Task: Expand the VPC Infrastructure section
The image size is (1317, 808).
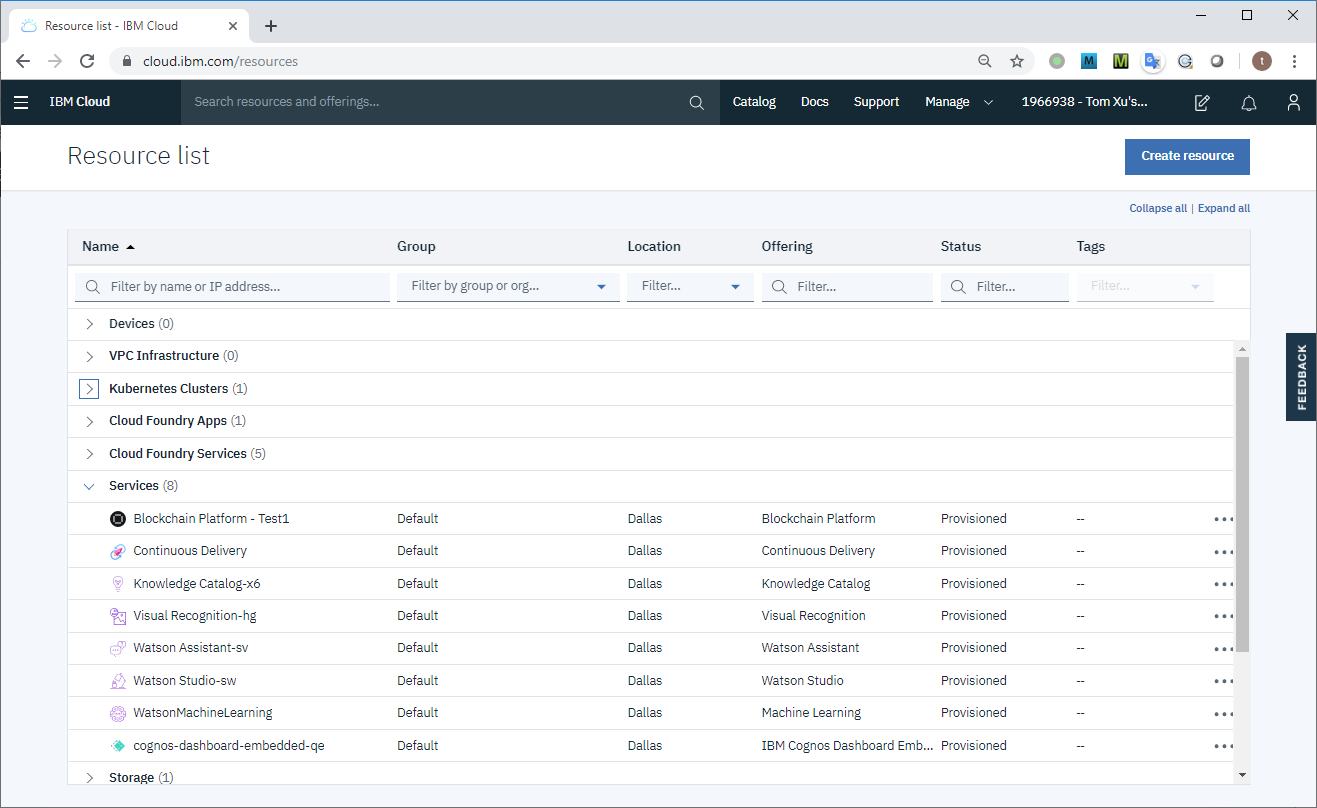Action: [x=89, y=356]
